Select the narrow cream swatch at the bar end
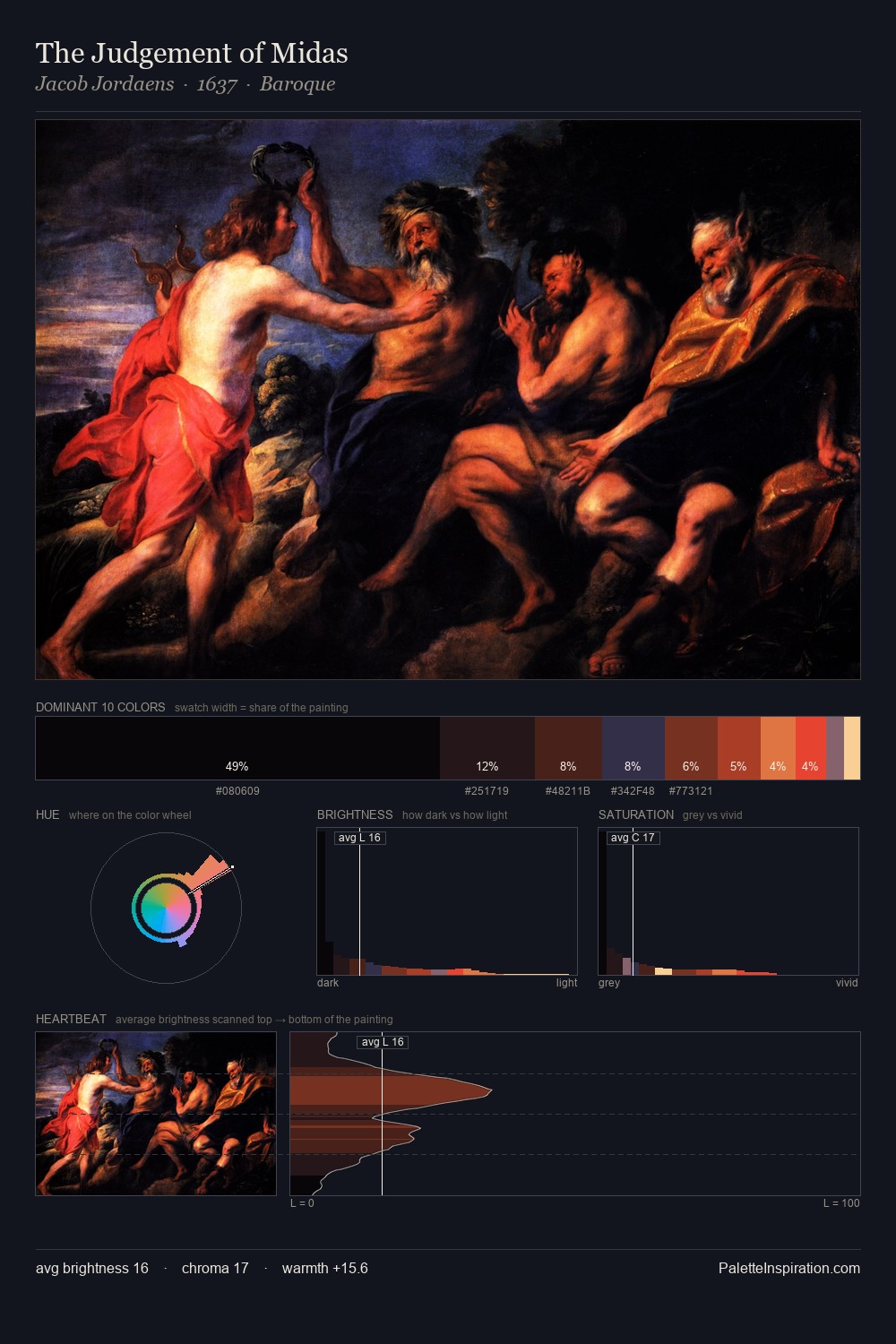This screenshot has height=1344, width=896. pos(852,748)
